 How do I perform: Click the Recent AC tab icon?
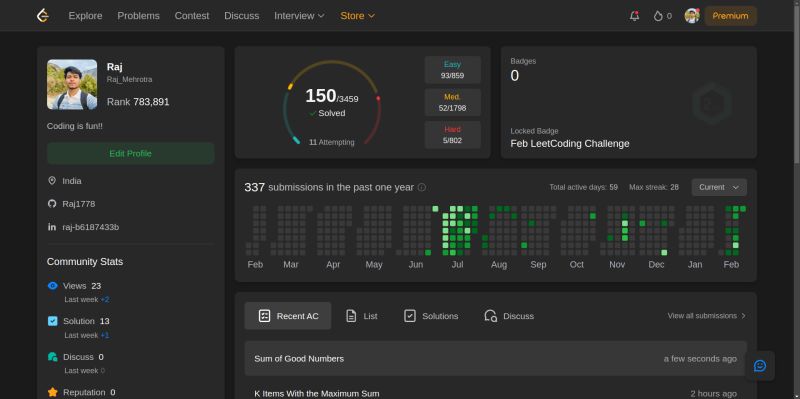pyautogui.click(x=264, y=316)
